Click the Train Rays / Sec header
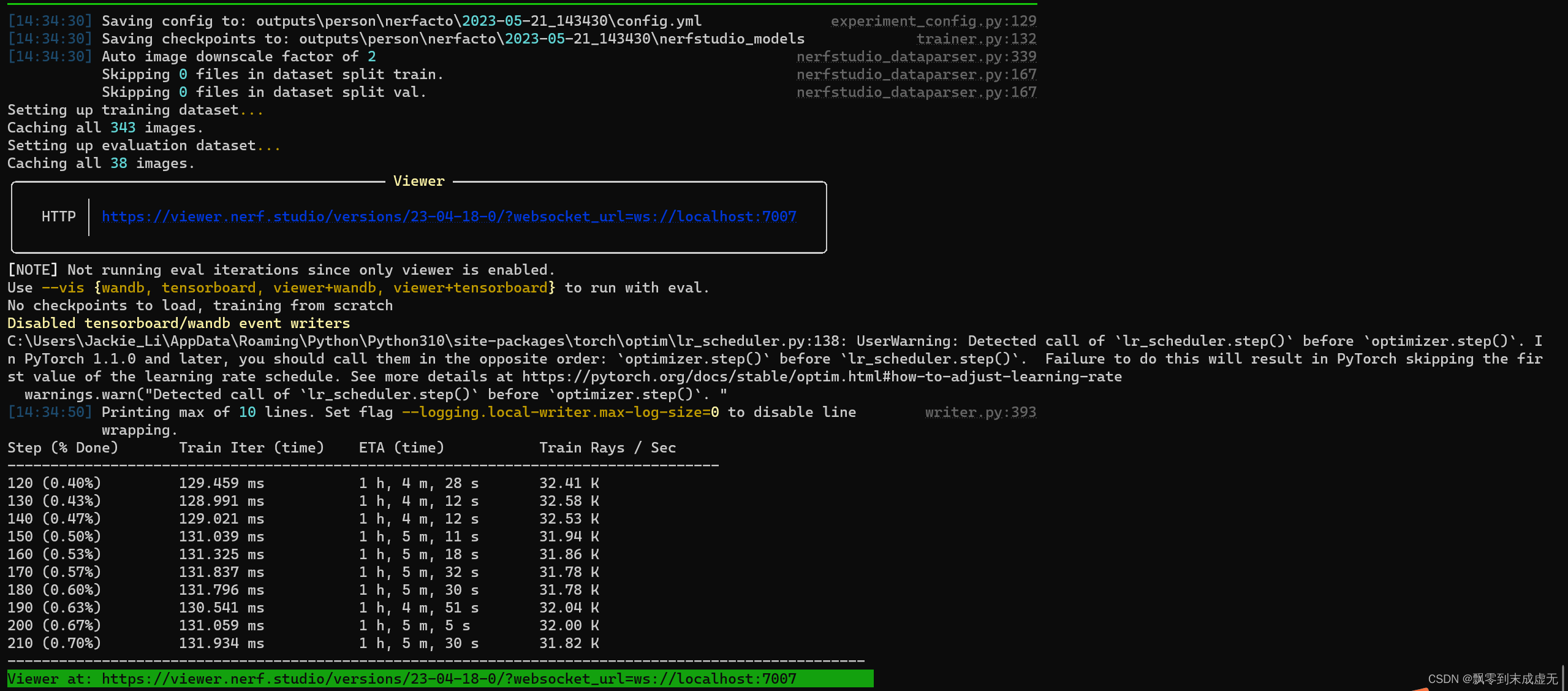Image resolution: width=1568 pixels, height=691 pixels. pyautogui.click(x=607, y=448)
